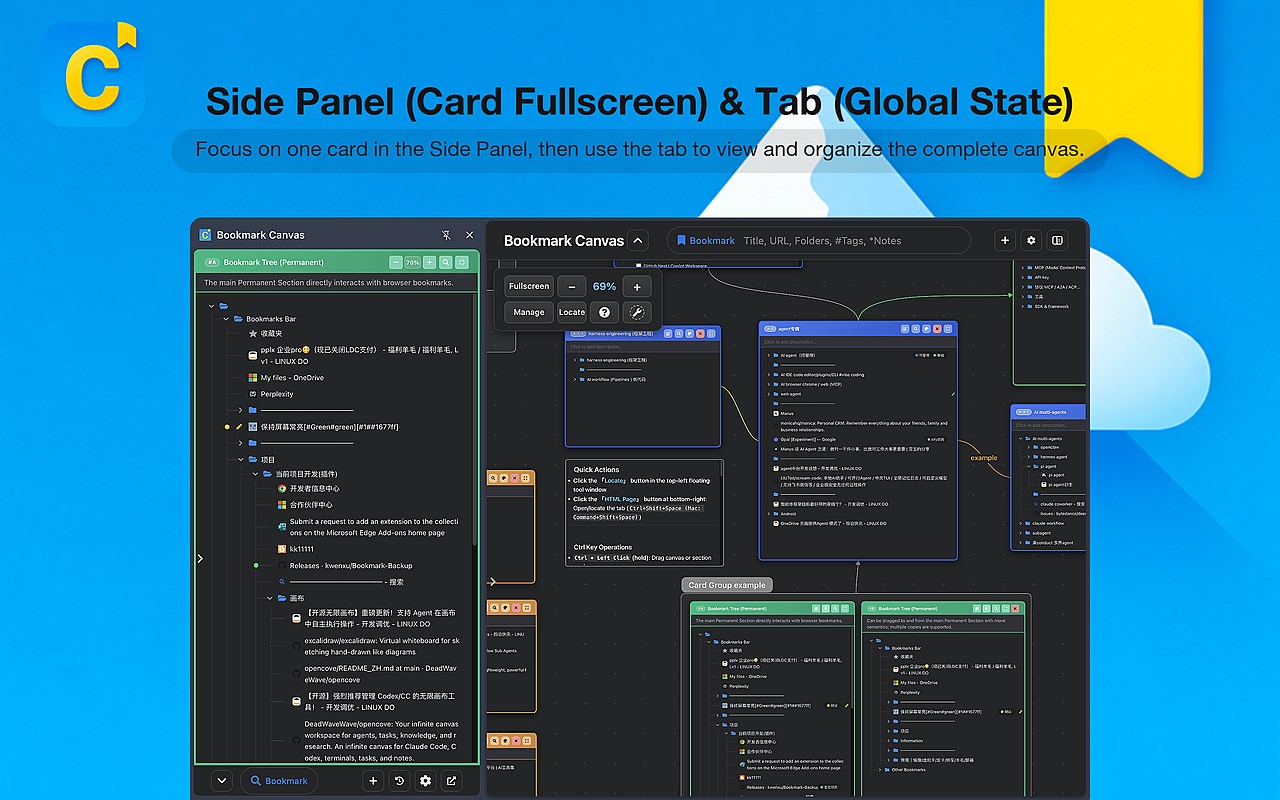Click the Manage button in the floating tool window
Viewport: 1280px width, 800px height.
coord(529,312)
